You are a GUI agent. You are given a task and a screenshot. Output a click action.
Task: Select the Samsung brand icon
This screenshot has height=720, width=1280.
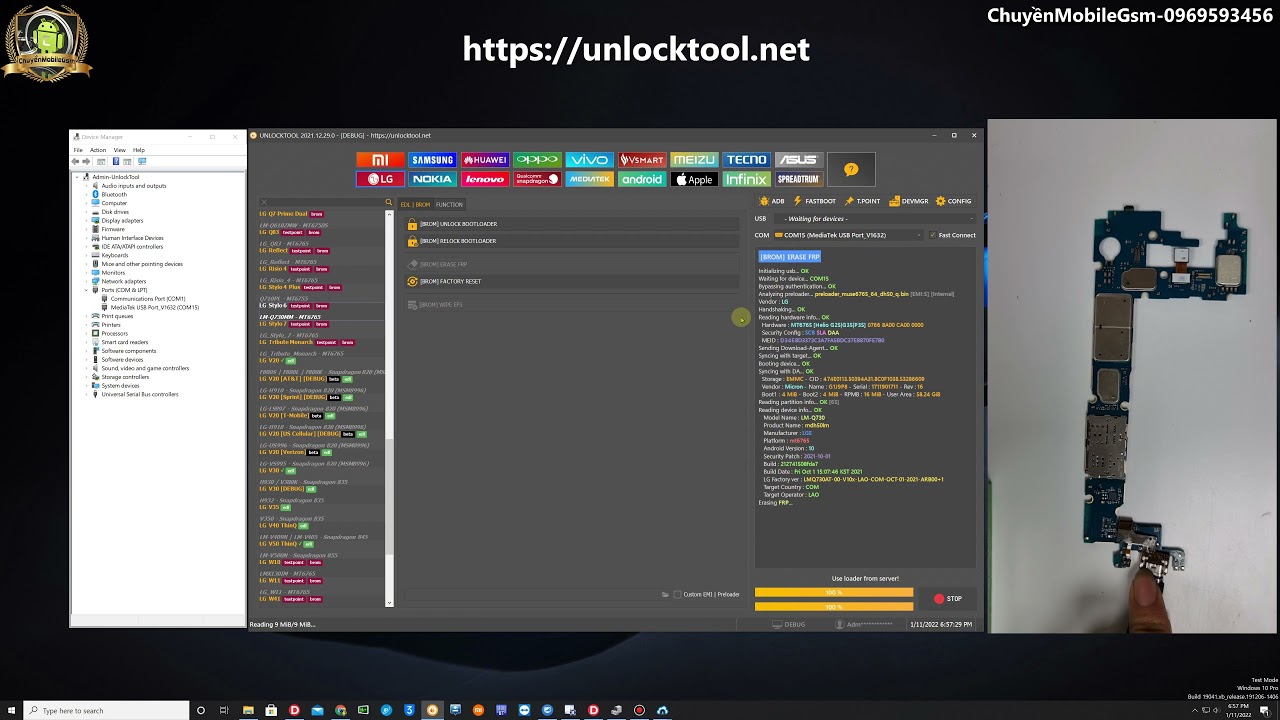point(432,160)
